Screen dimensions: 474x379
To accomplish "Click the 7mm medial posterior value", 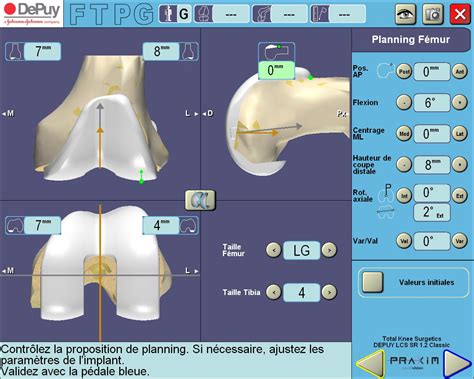I will pyautogui.click(x=43, y=225).
